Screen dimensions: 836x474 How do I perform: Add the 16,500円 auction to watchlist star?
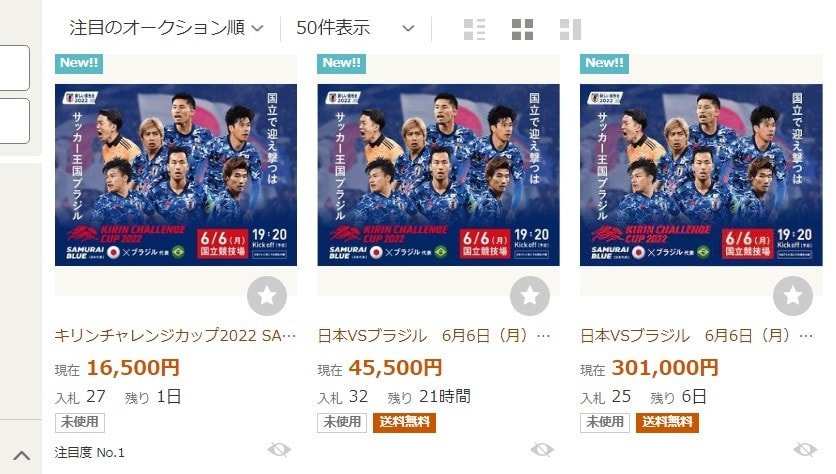coord(267,295)
